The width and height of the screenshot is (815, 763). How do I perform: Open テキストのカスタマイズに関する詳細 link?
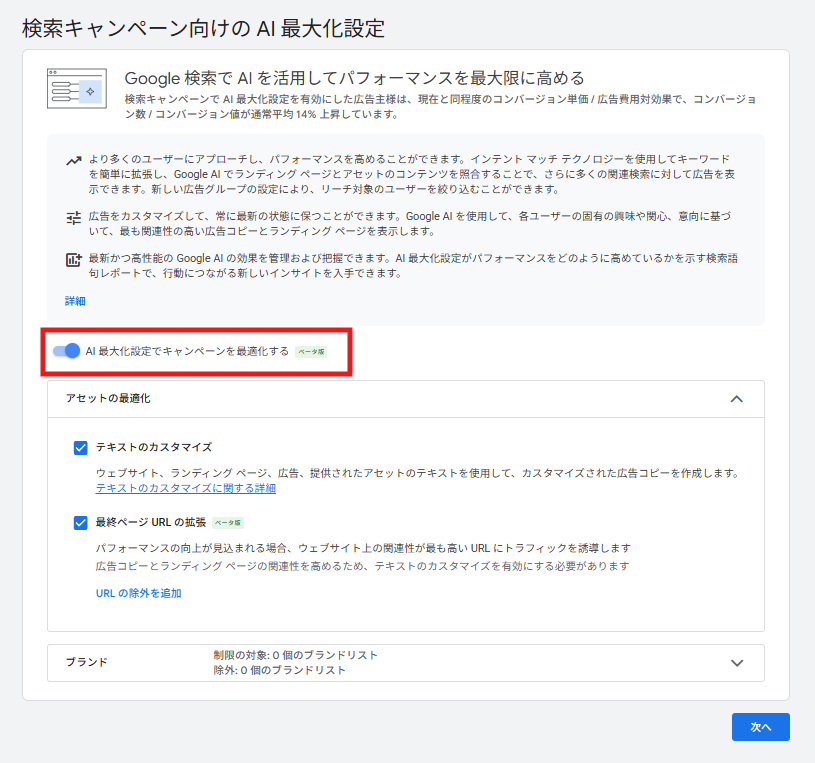tap(186, 489)
